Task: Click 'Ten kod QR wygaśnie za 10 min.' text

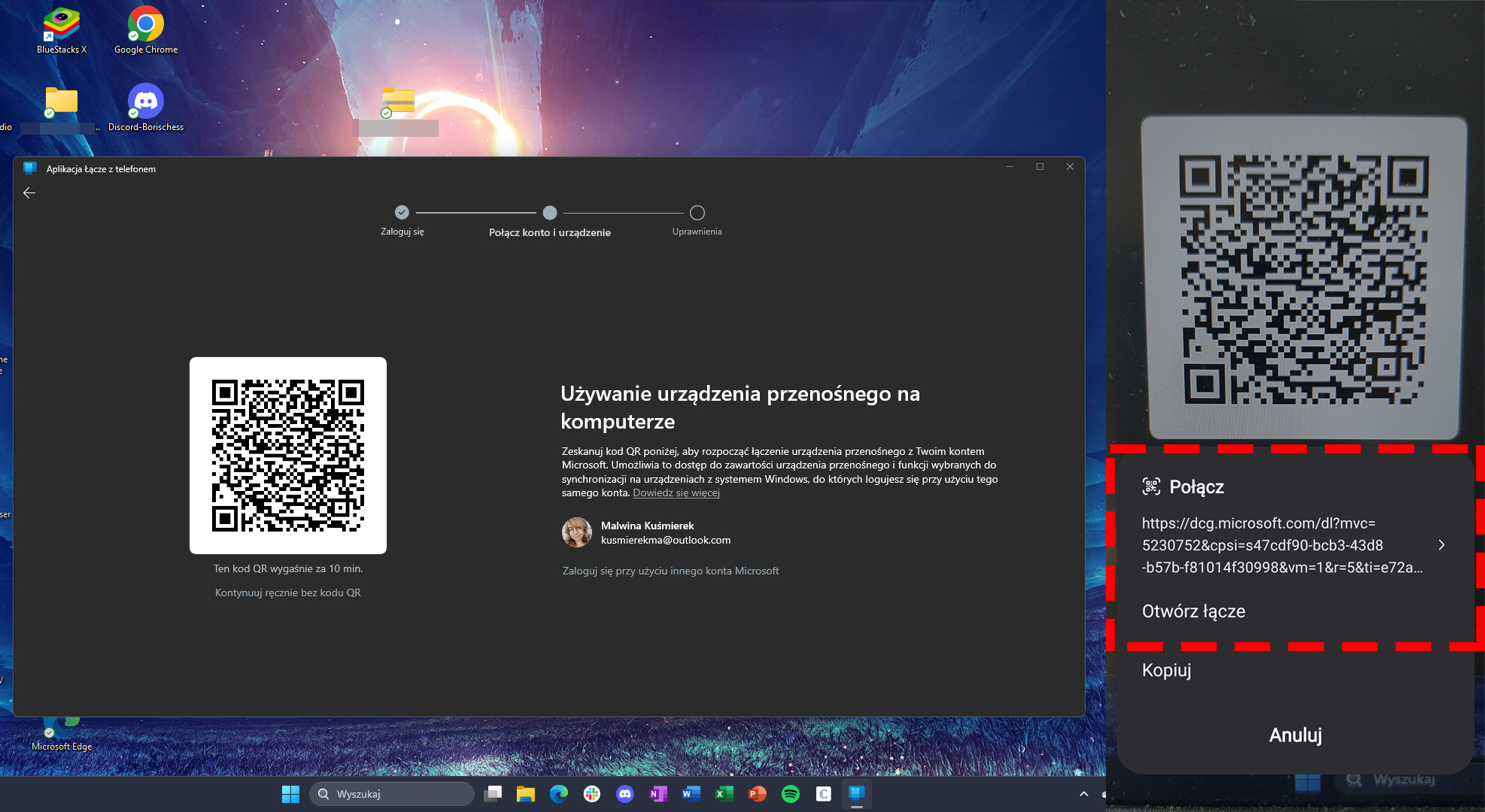Action: (x=288, y=568)
